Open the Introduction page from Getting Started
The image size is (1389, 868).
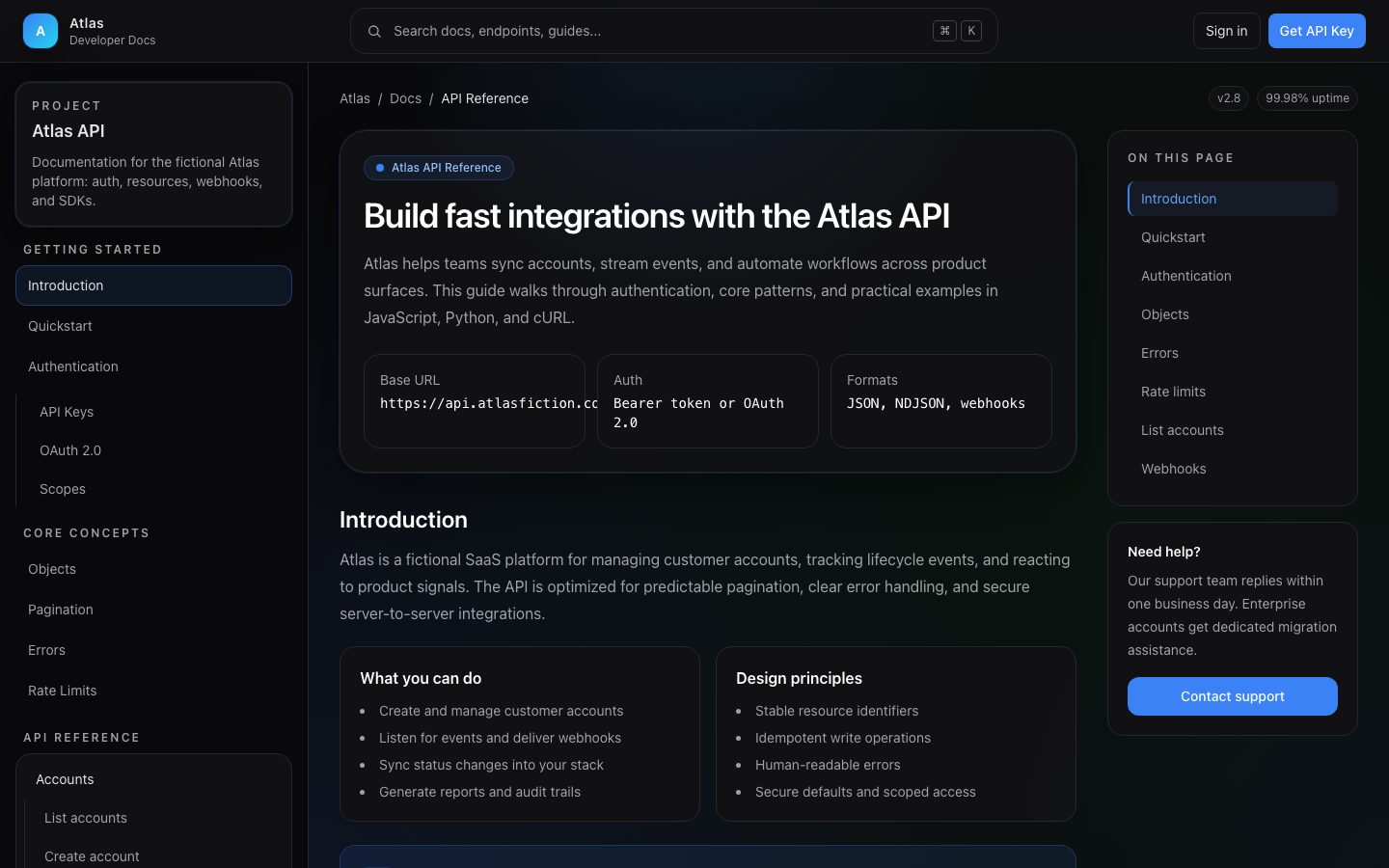click(x=66, y=285)
